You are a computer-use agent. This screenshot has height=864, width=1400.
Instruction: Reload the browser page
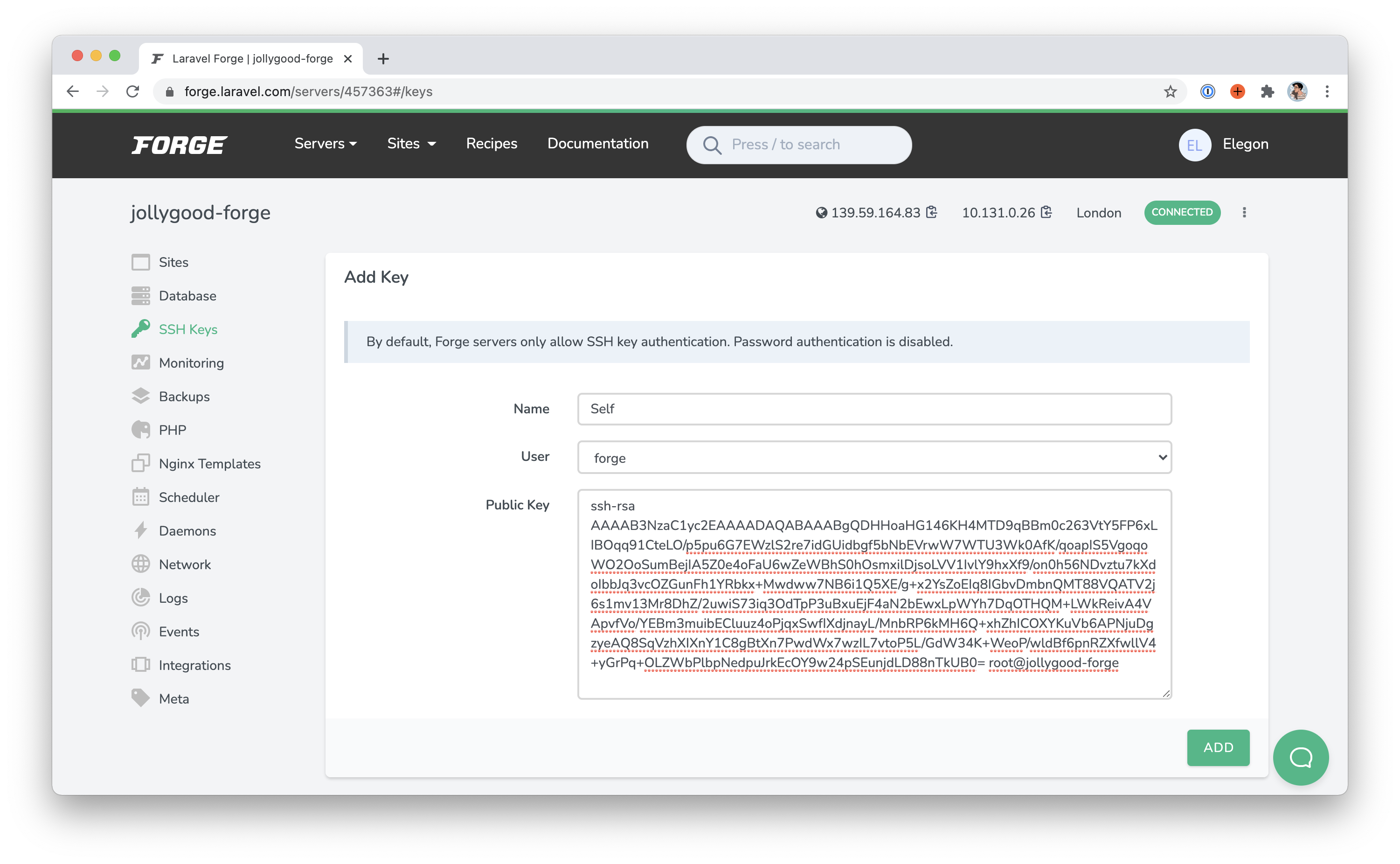coord(132,91)
